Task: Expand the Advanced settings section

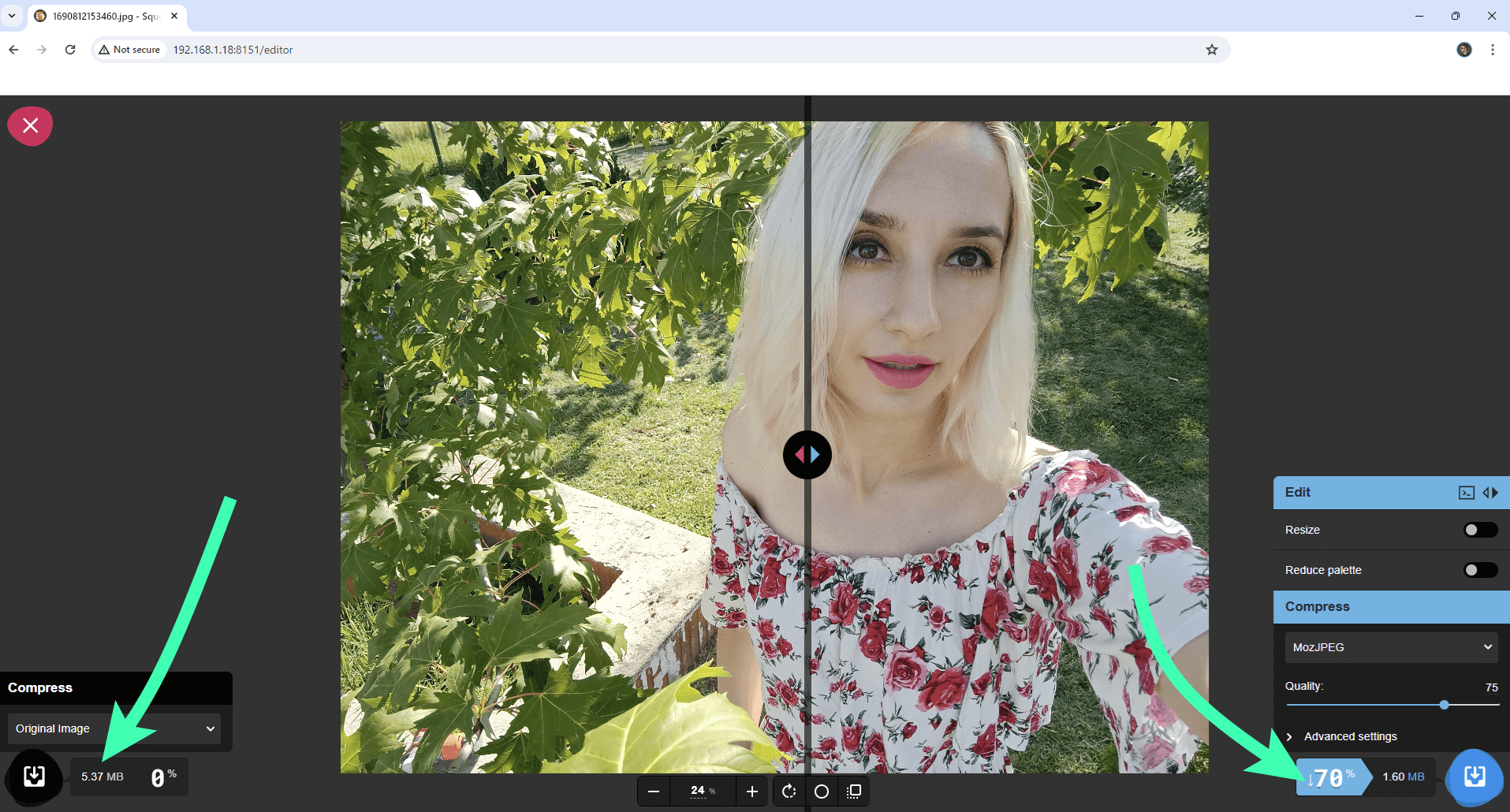Action: [1349, 736]
